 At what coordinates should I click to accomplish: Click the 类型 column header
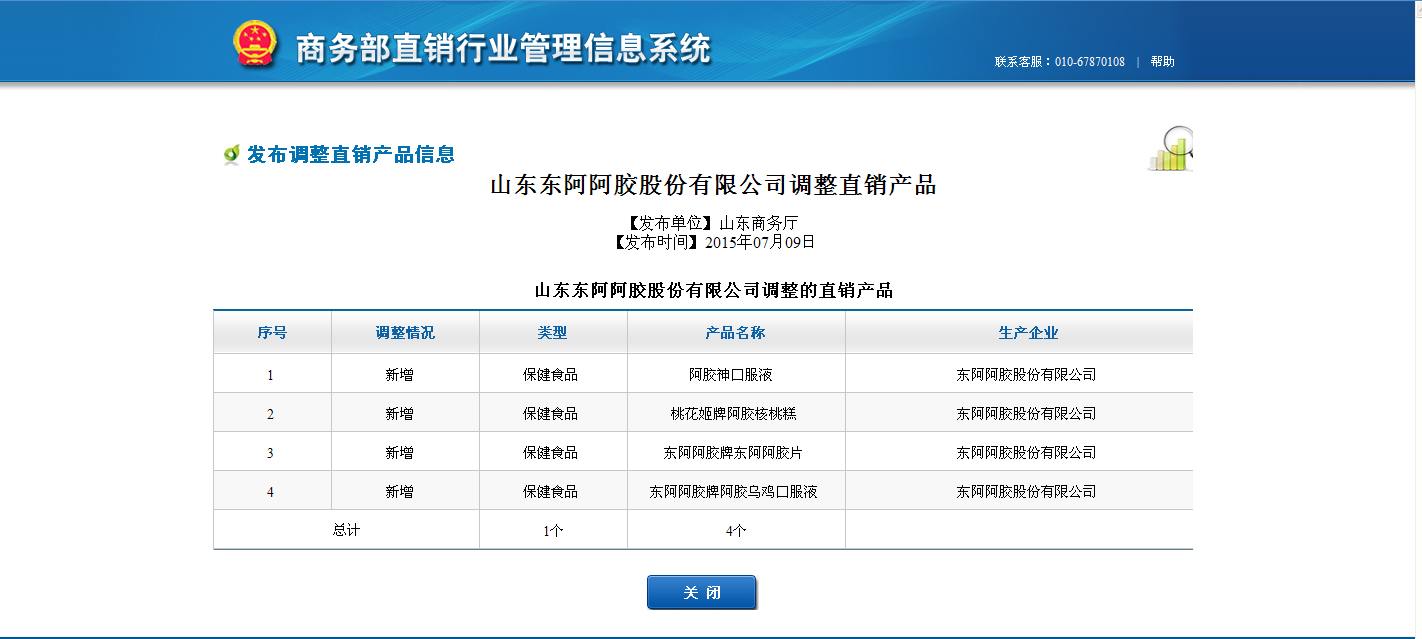pos(552,333)
